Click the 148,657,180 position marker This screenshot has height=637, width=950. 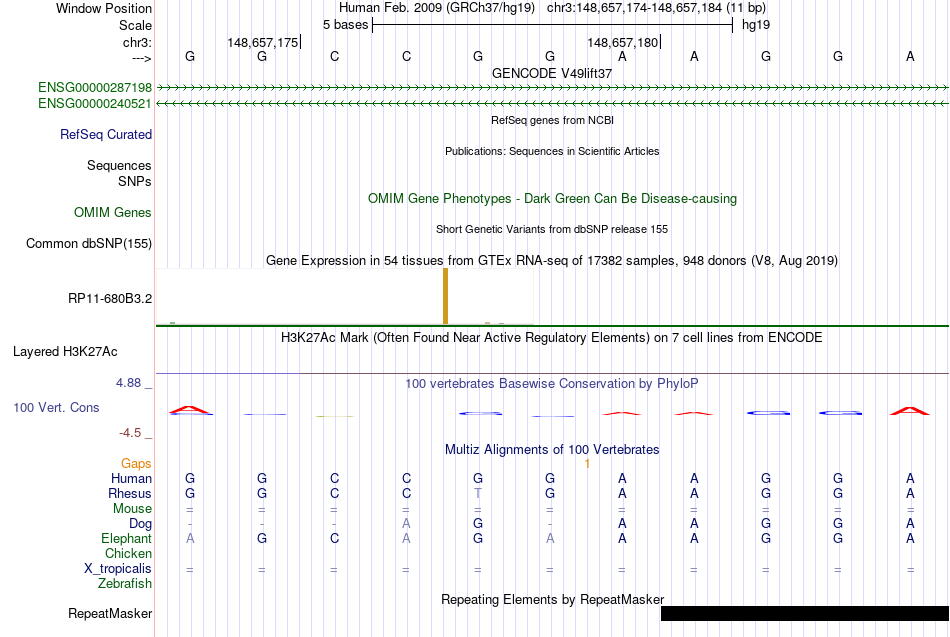point(623,42)
